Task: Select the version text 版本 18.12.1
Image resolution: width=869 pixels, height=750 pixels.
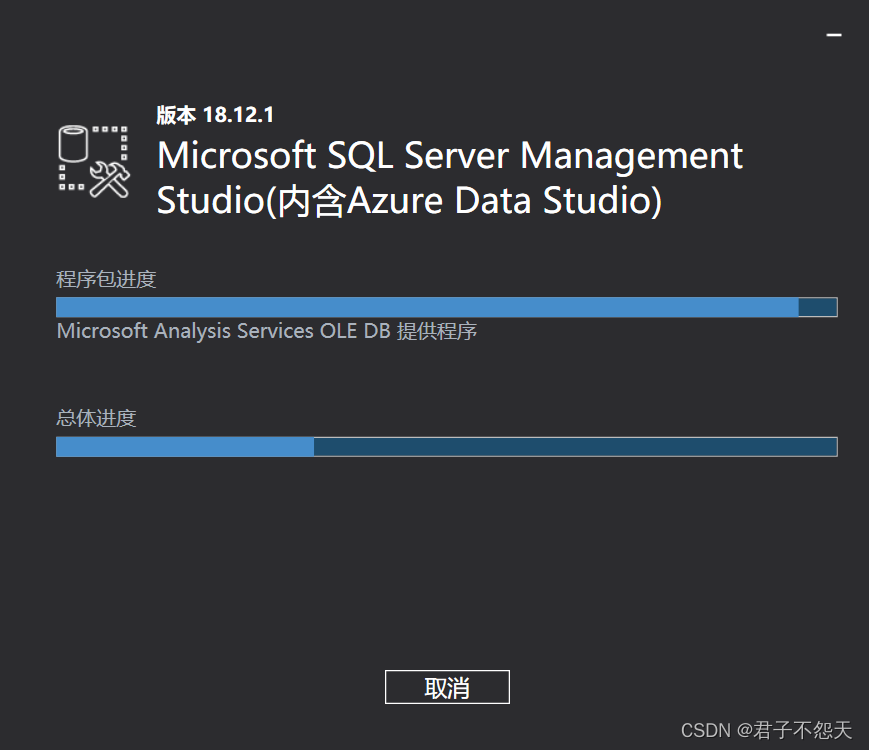Action: (215, 115)
